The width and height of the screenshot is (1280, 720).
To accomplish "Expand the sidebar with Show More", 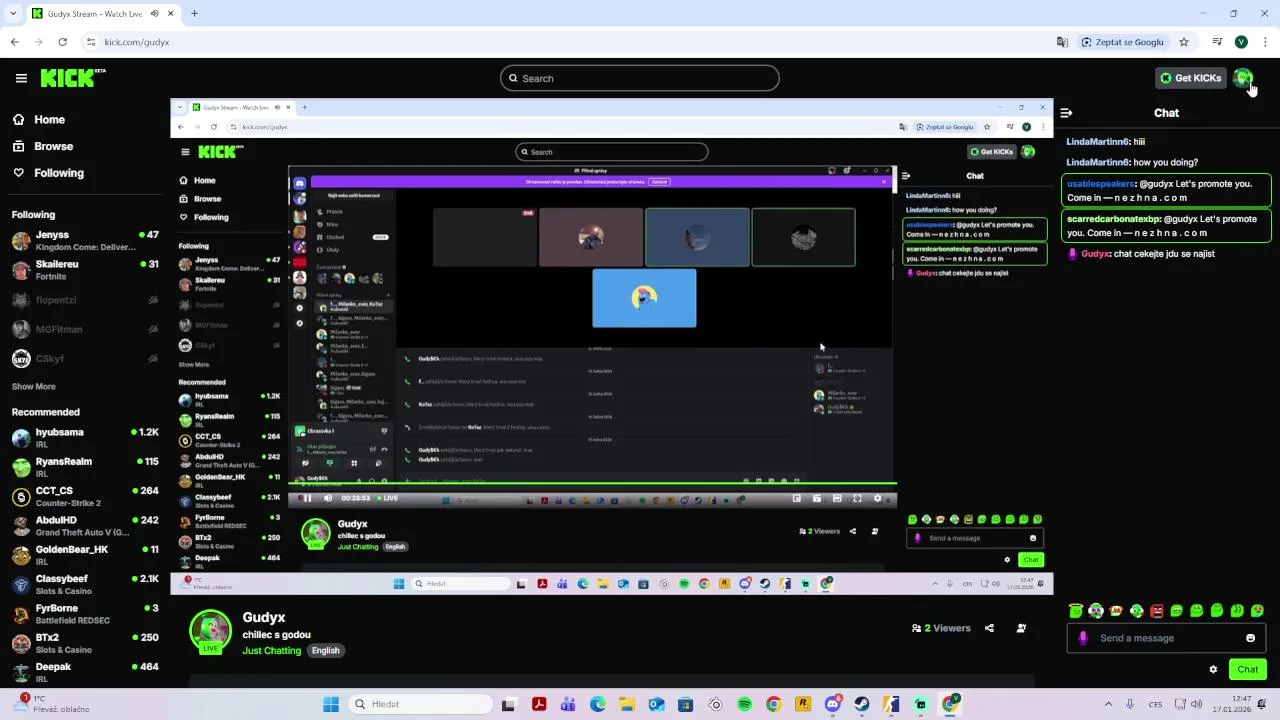I will pos(33,386).
